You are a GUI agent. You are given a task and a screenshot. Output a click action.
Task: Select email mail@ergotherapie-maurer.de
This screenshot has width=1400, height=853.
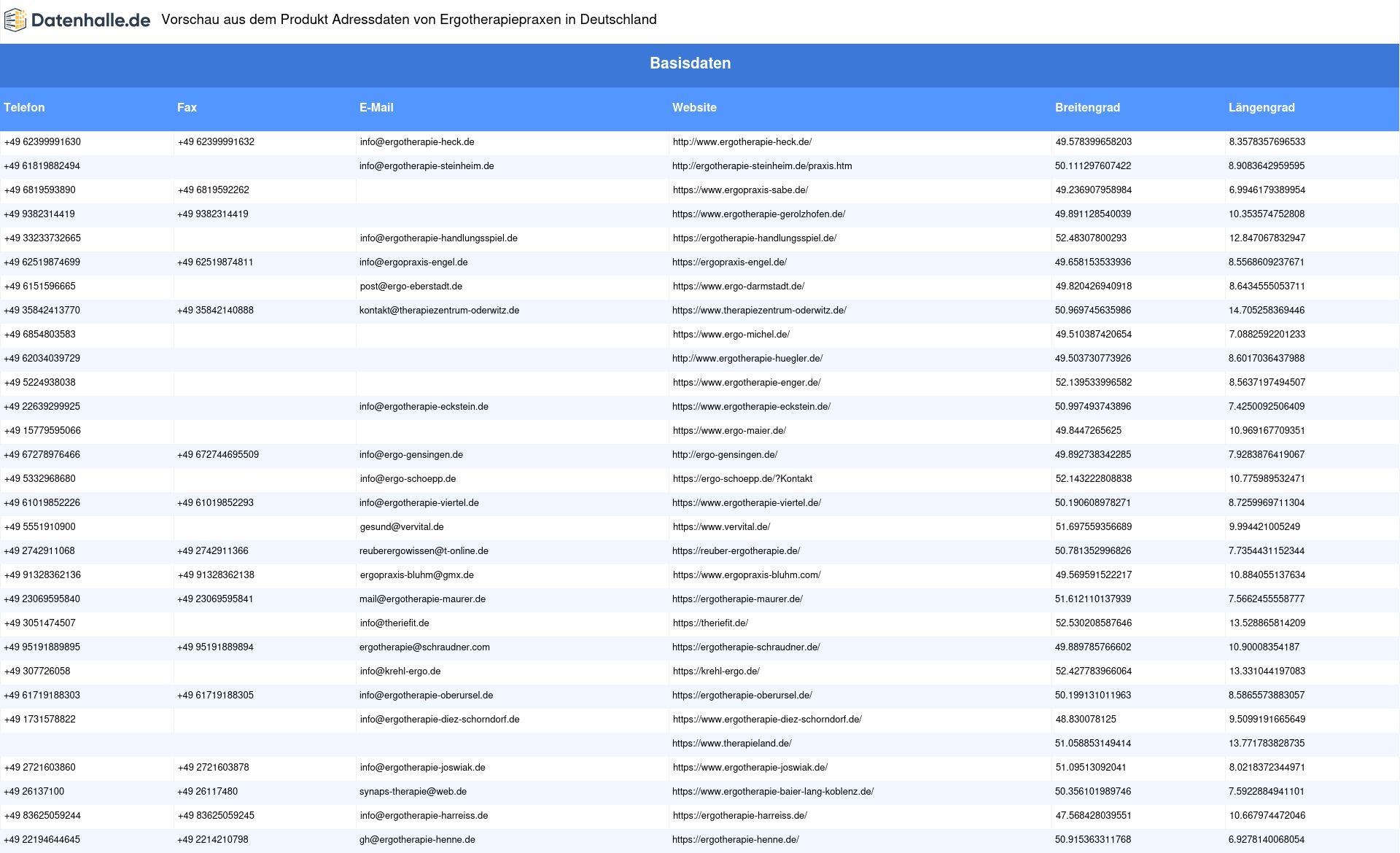pos(422,599)
